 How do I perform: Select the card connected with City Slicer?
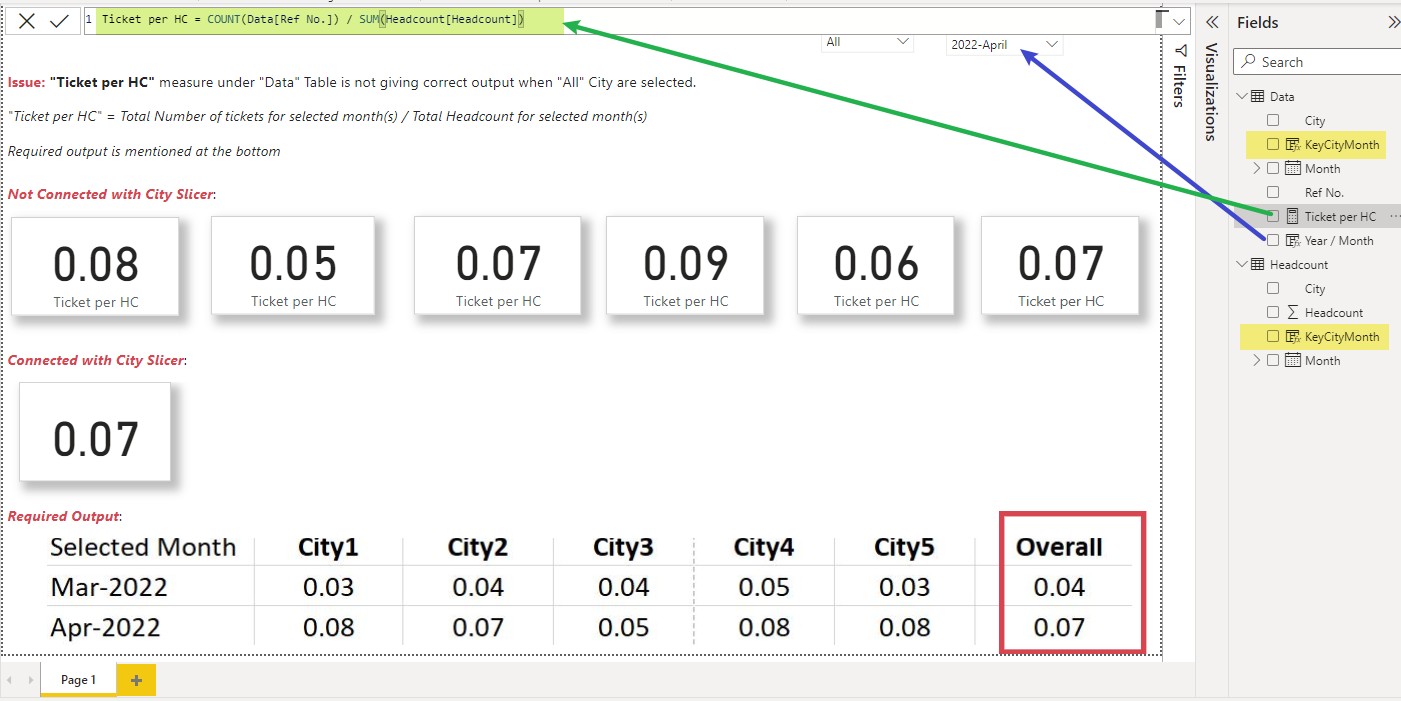pos(95,431)
